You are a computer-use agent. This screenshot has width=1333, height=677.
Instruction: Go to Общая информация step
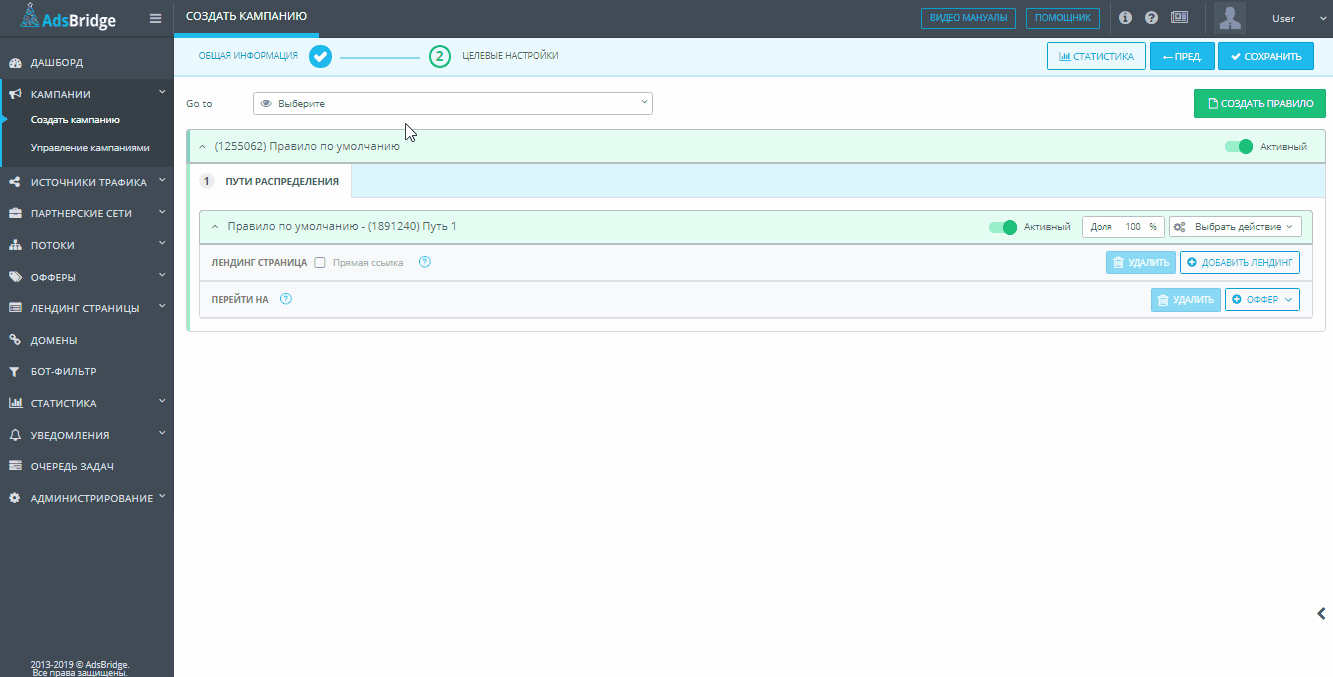click(248, 56)
